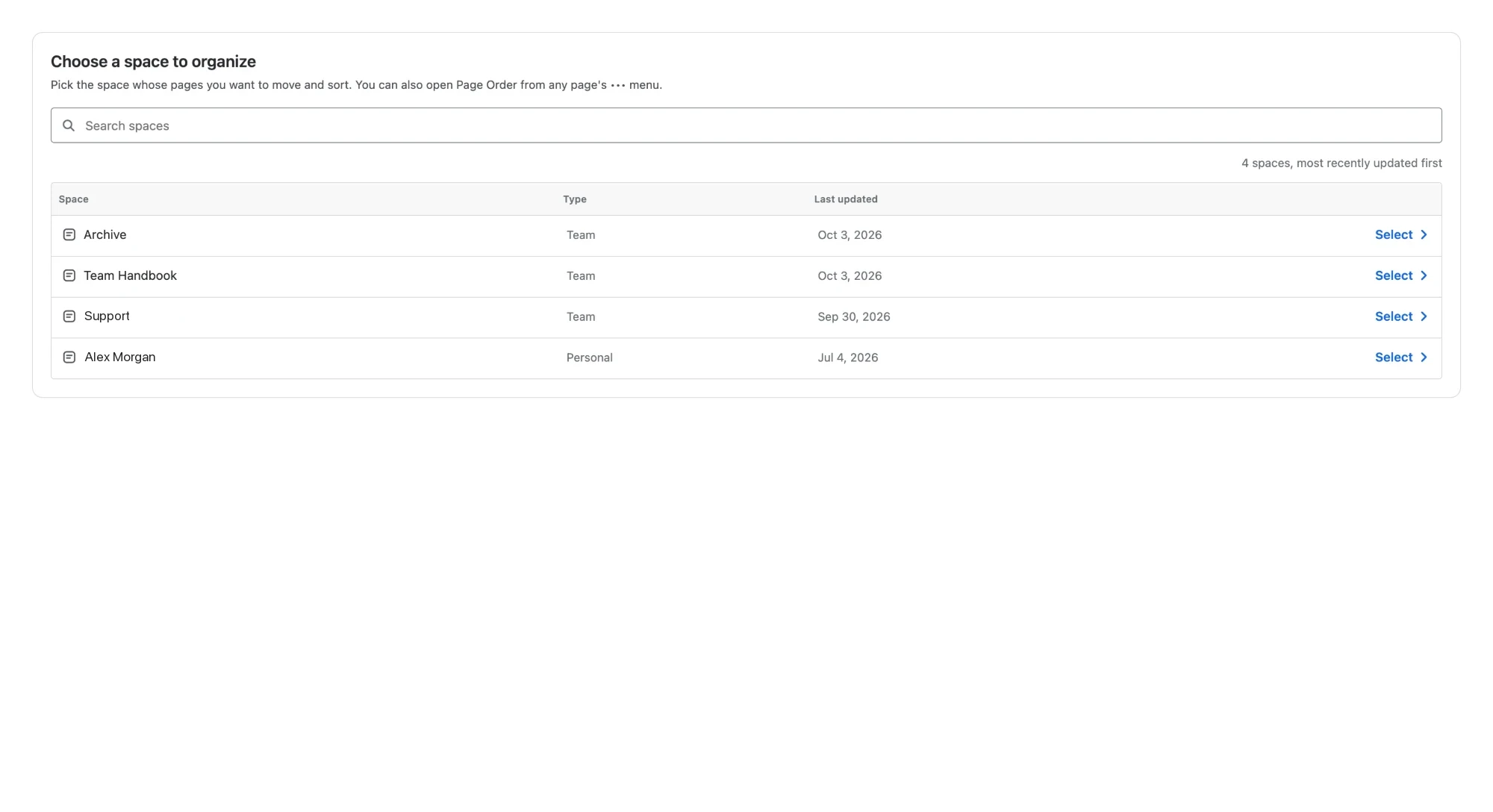Click the 'Choose a space to organize' heading
The image size is (1493, 812).
coord(153,62)
